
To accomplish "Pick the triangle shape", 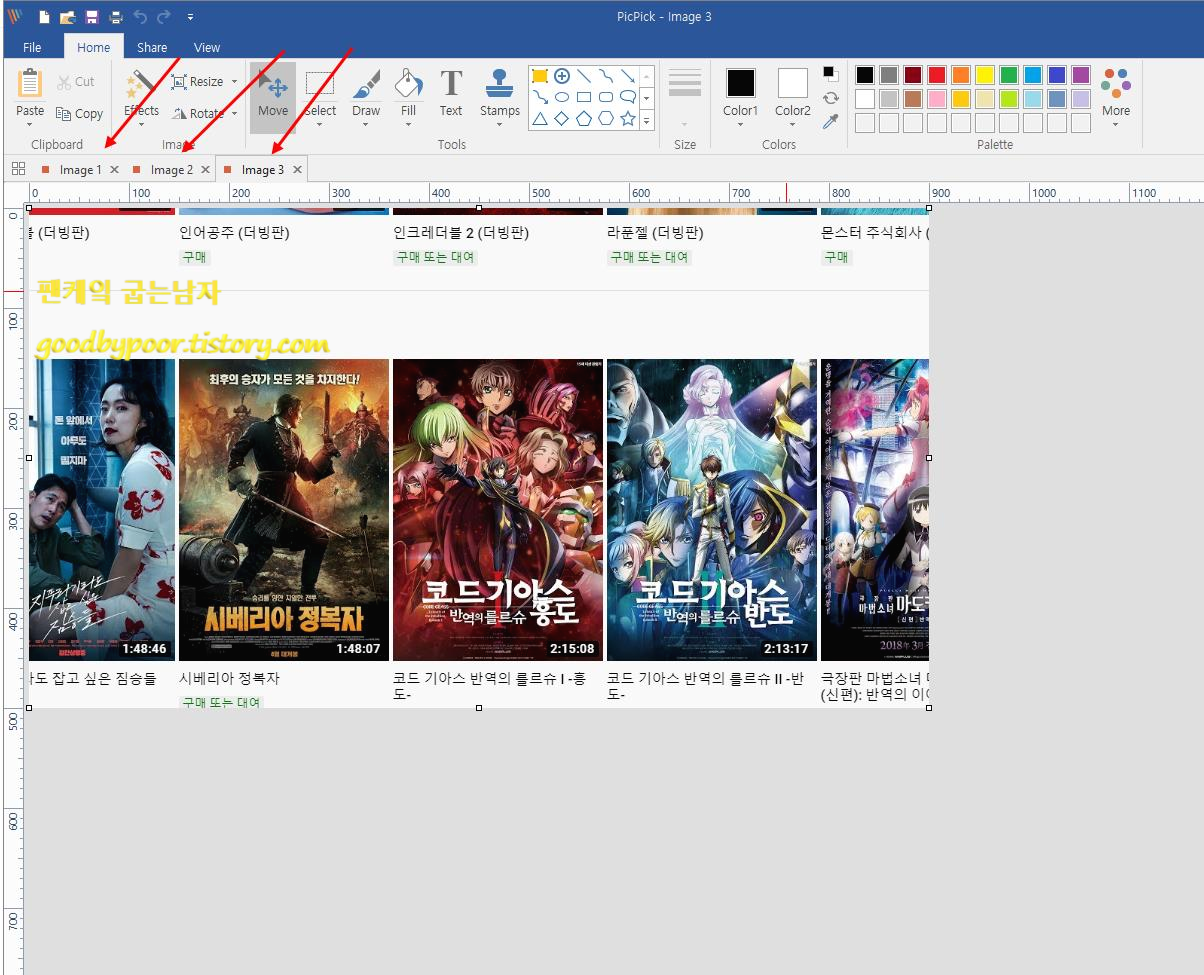I will (x=540, y=118).
